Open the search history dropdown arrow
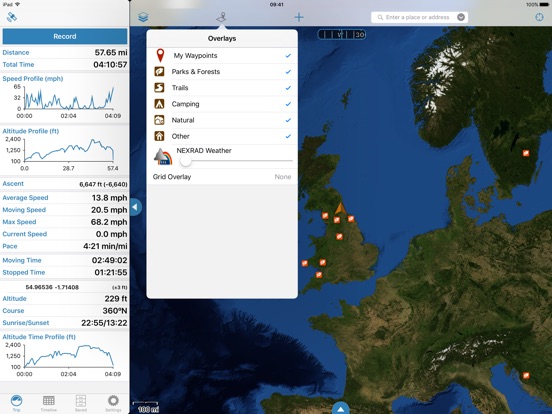 tap(461, 17)
